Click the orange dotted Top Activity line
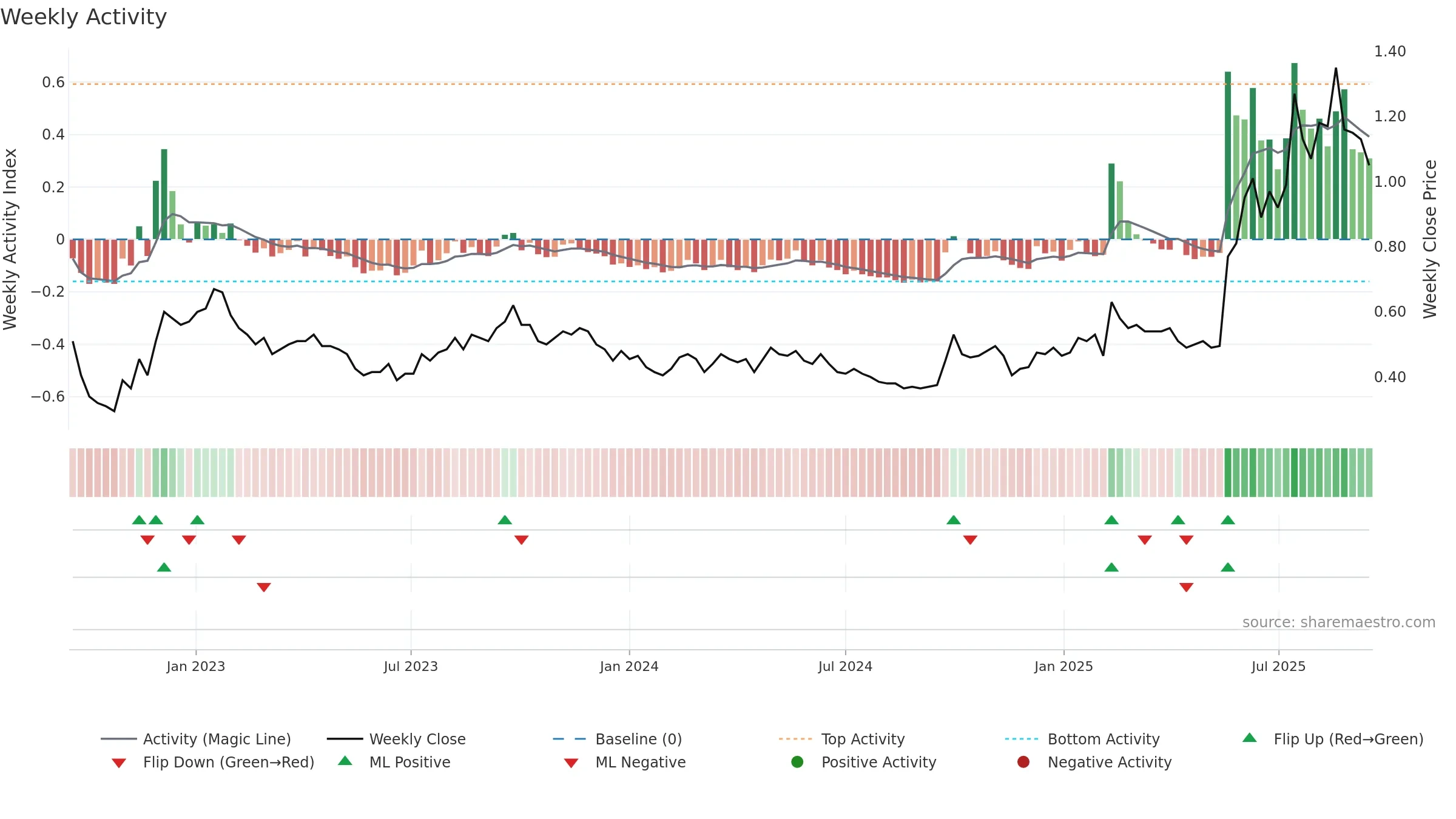Image resolution: width=1456 pixels, height=819 pixels. [x=721, y=84]
